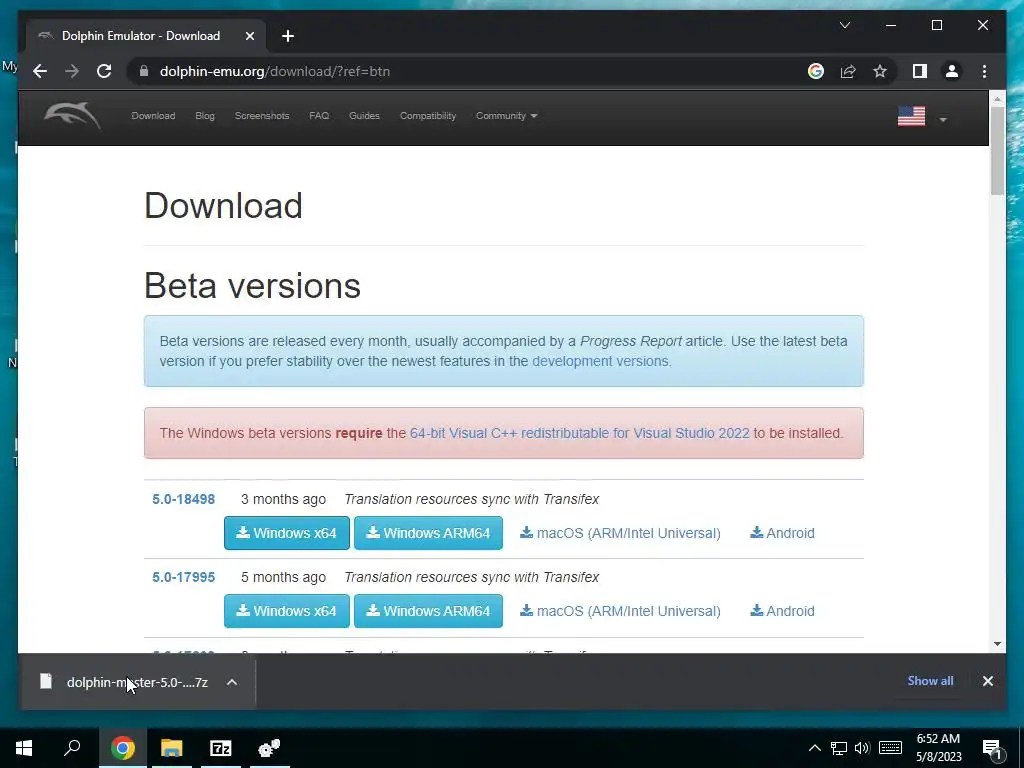Toggle the Chrome side panel
The height and width of the screenshot is (768, 1024).
920,71
